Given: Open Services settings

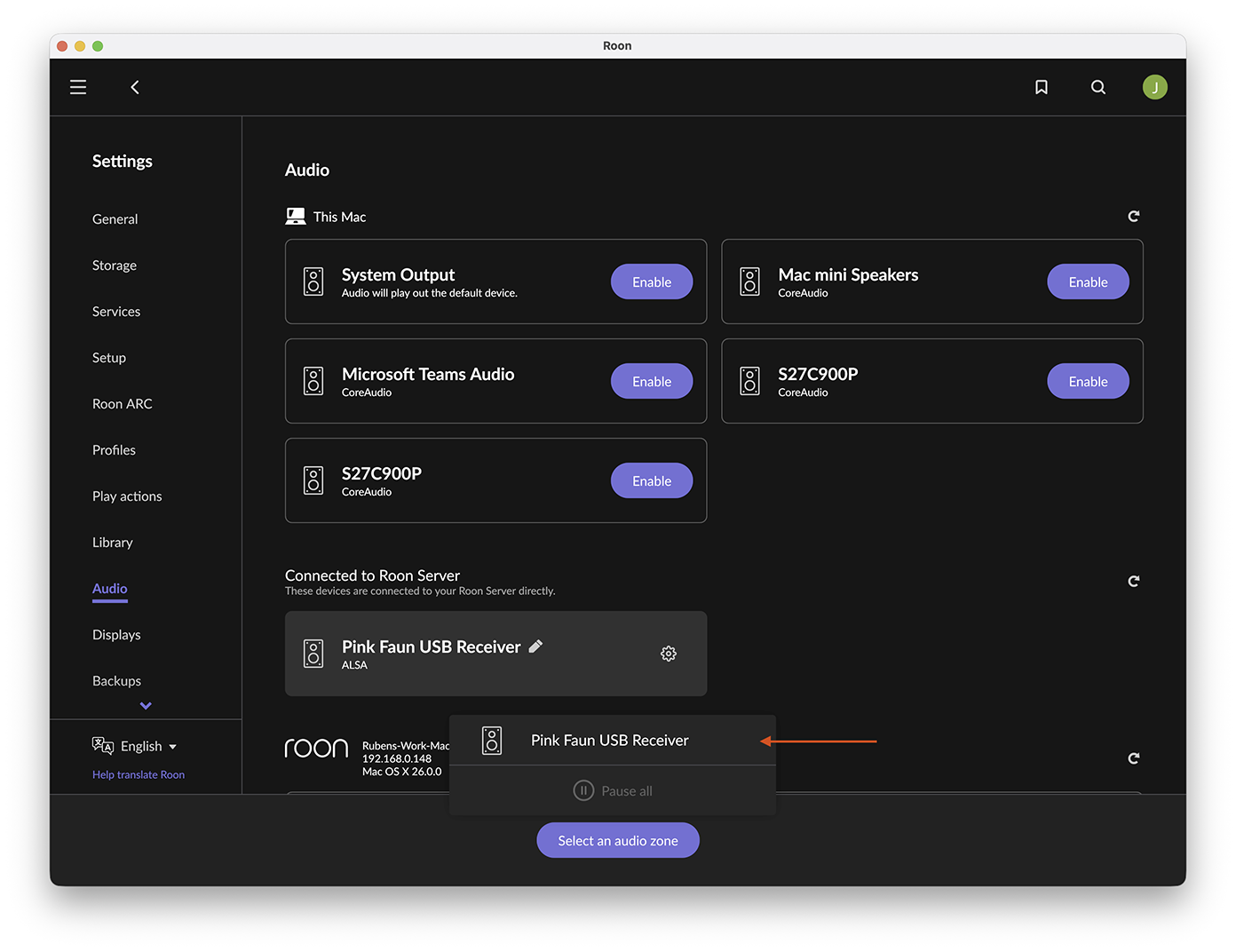Looking at the screenshot, I should [x=116, y=311].
